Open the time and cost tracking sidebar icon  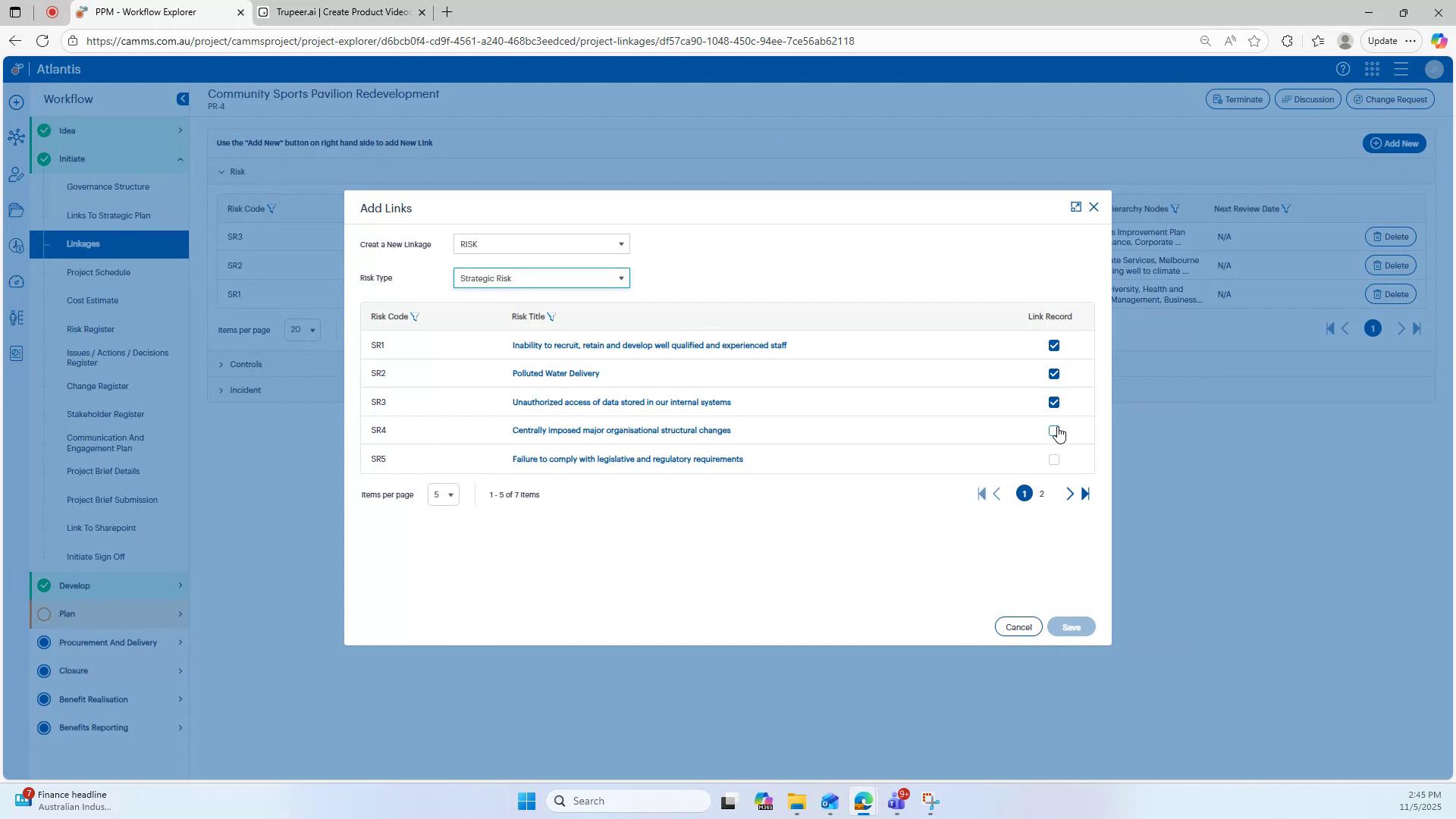(x=17, y=246)
